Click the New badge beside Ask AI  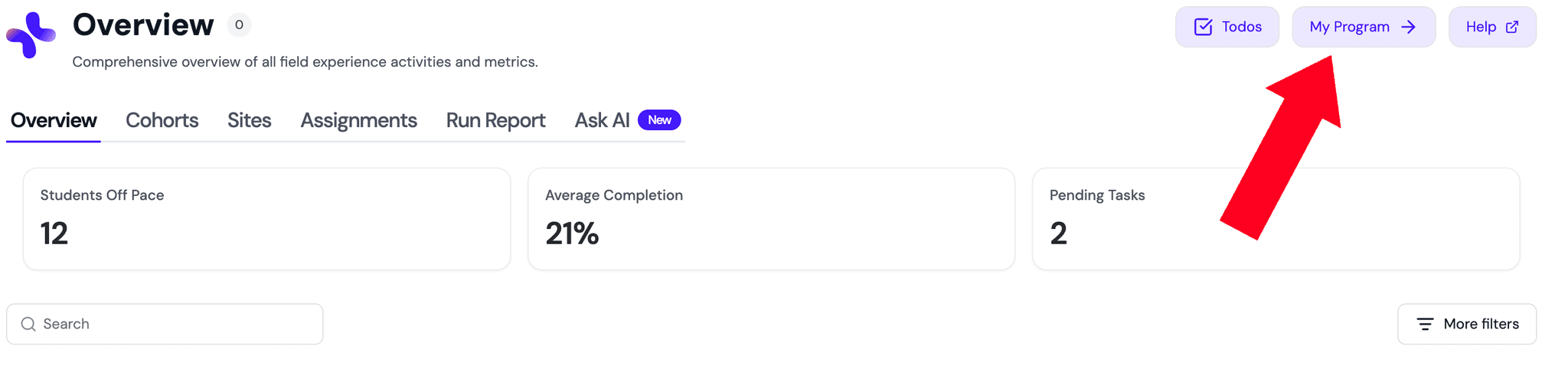(x=659, y=120)
